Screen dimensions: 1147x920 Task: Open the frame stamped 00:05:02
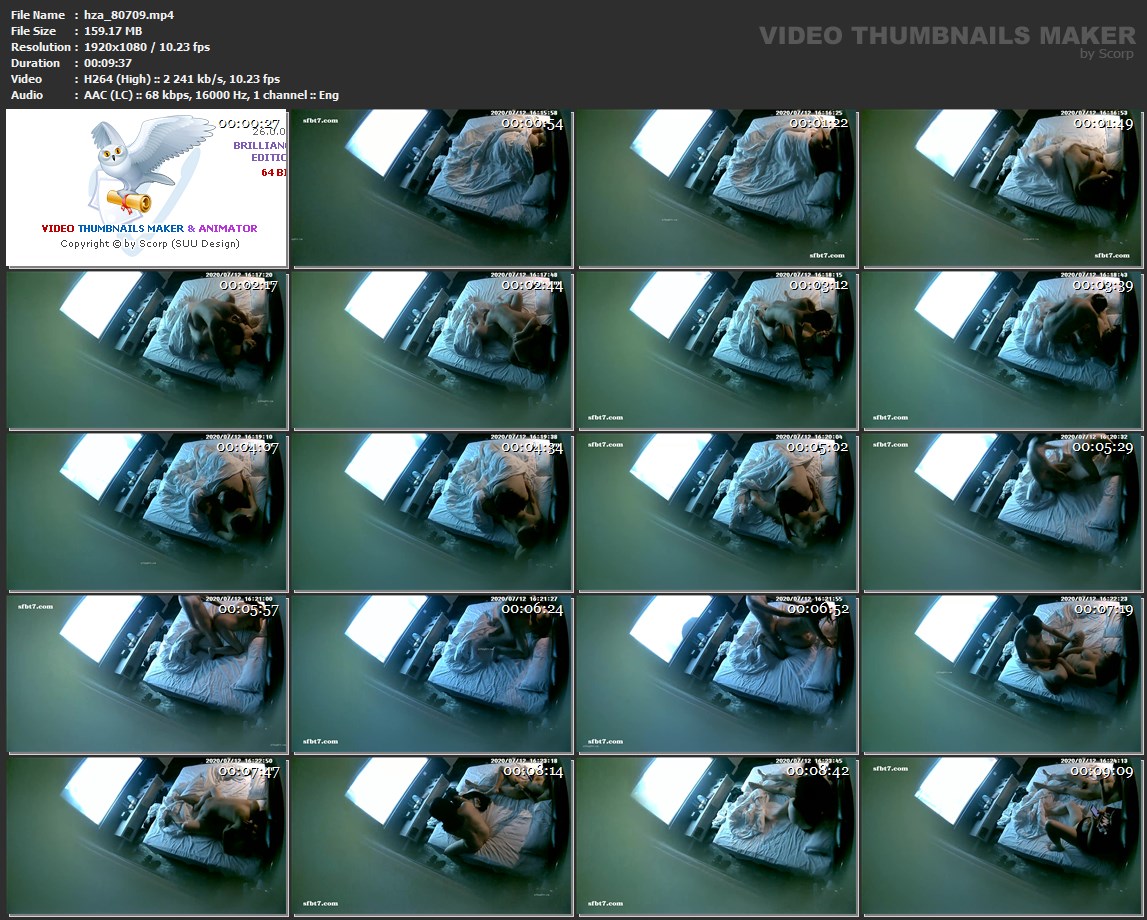[x=717, y=512]
